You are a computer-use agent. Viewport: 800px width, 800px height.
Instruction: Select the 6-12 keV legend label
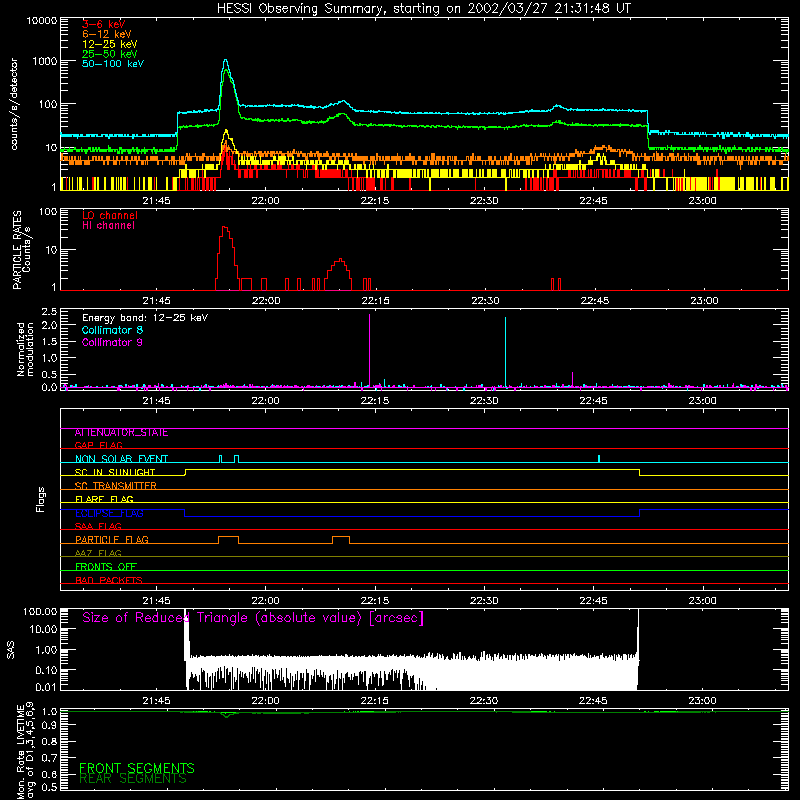click(x=107, y=34)
